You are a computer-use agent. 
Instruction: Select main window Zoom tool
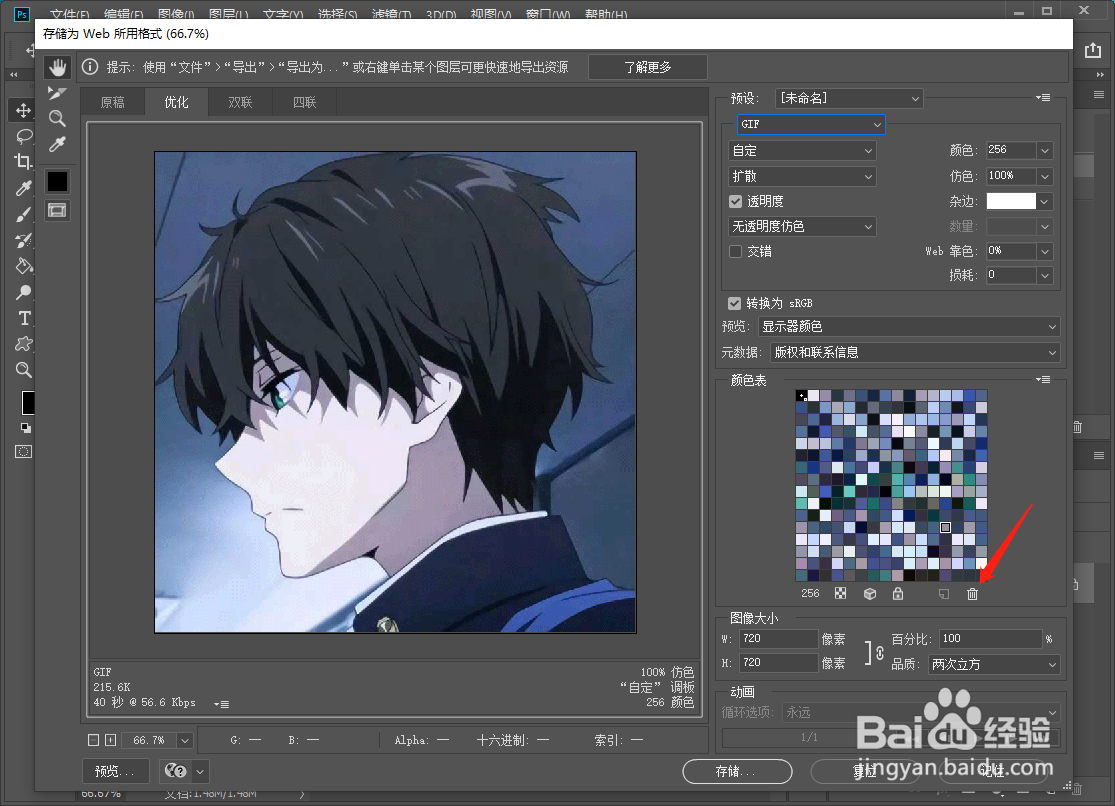pos(23,369)
